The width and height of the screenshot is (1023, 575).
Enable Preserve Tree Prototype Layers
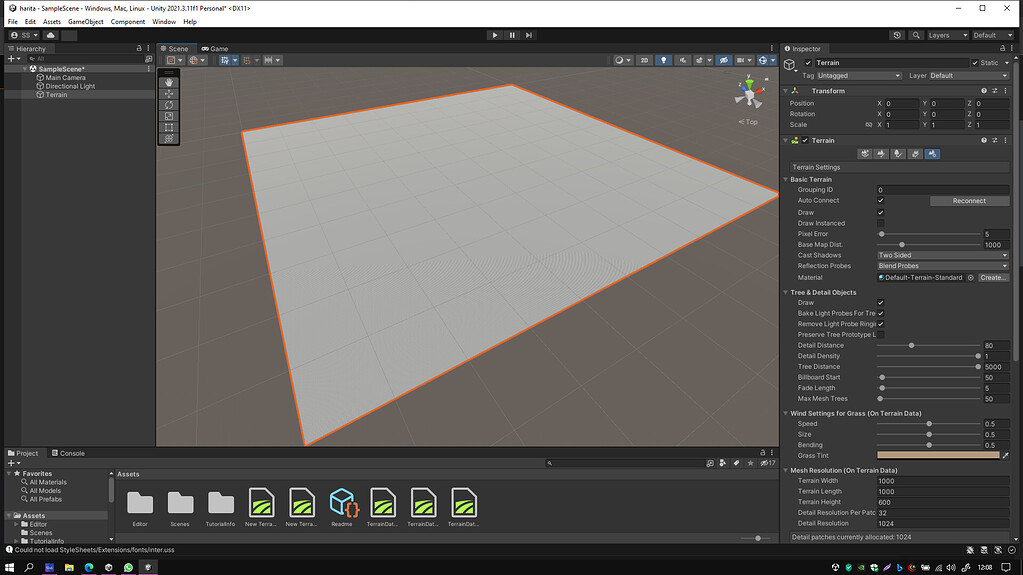881,335
